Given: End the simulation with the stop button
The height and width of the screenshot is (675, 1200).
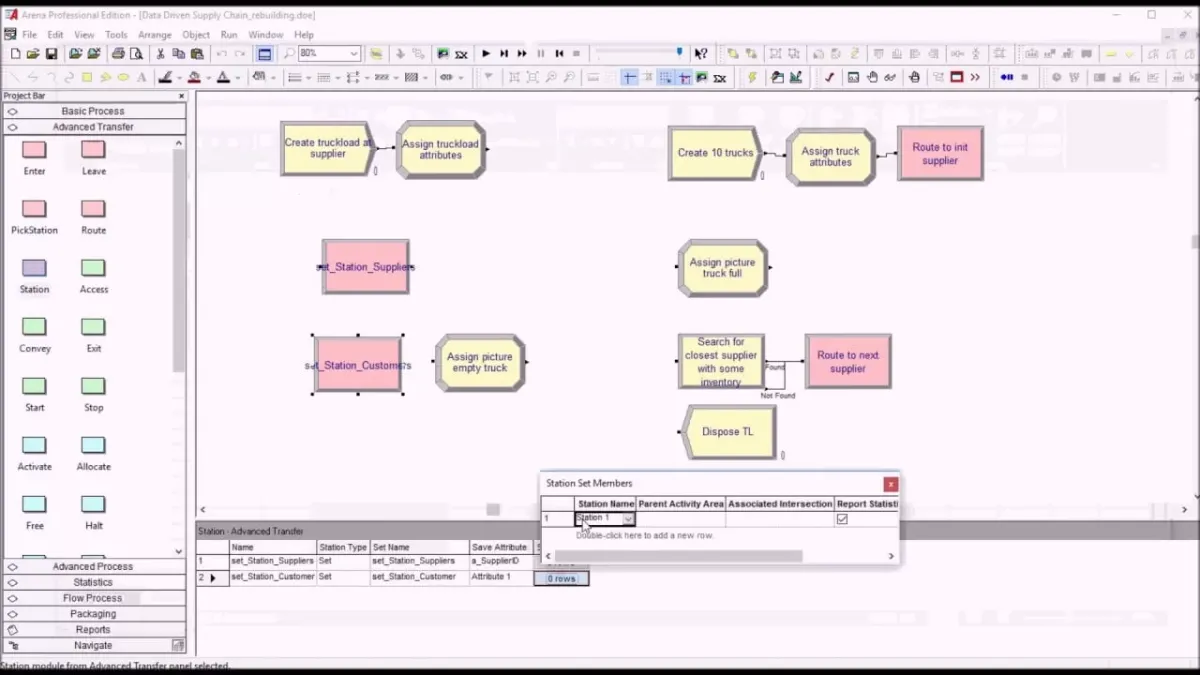Looking at the screenshot, I should point(576,53).
